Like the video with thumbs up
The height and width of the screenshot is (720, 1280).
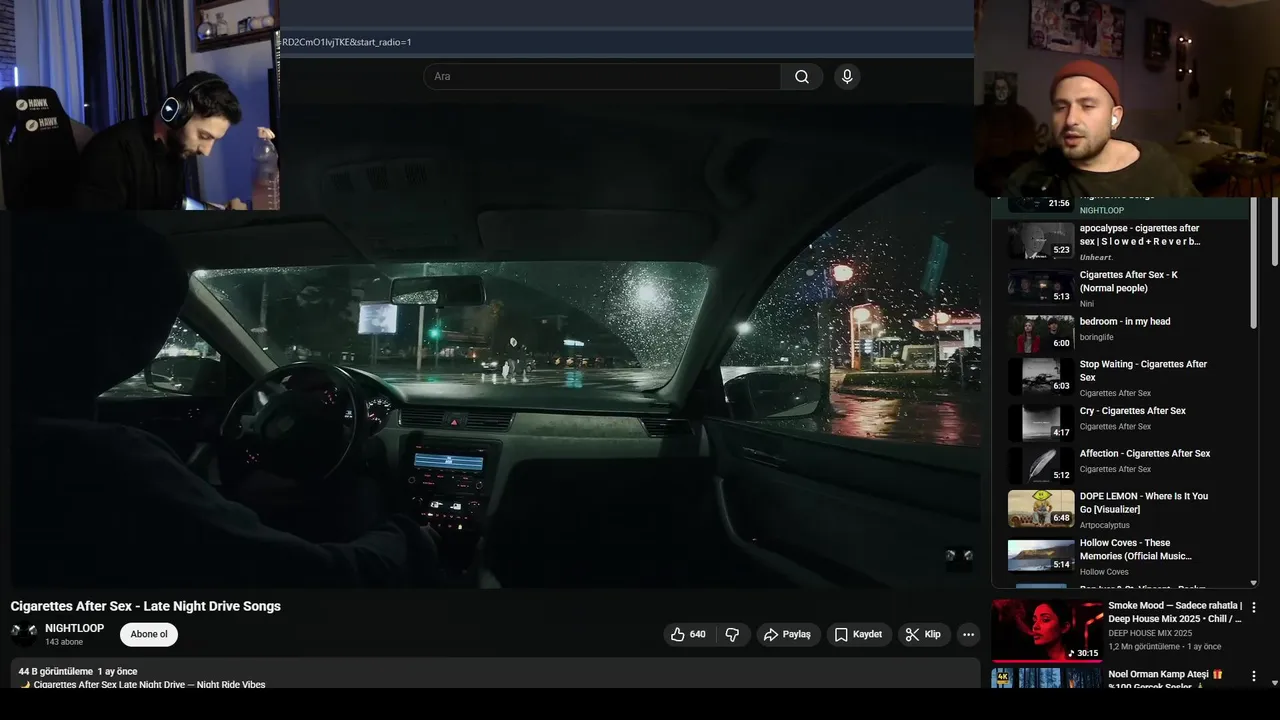click(x=688, y=634)
